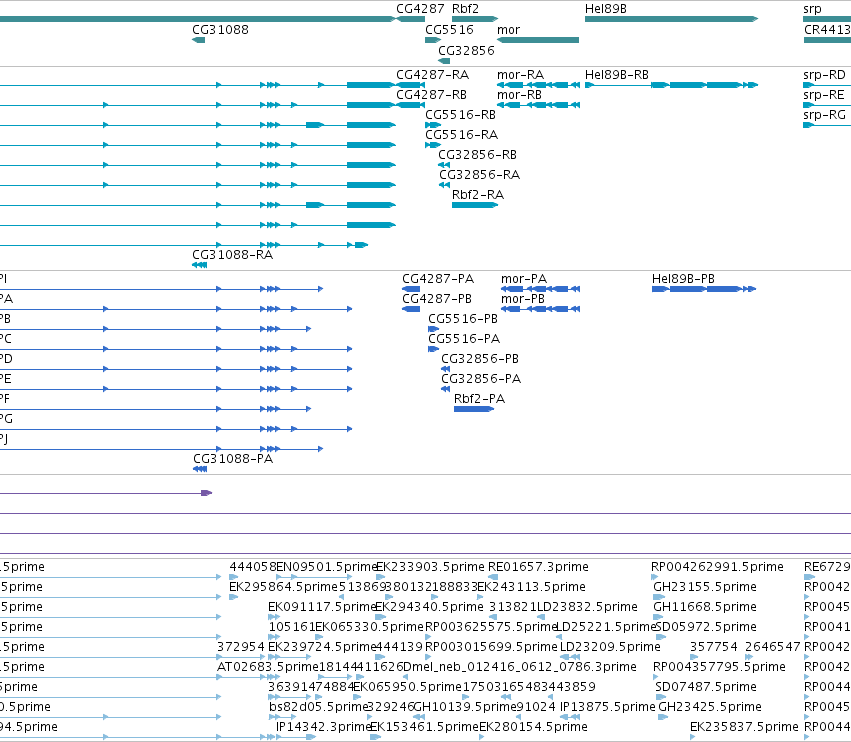Click the GH11668.5prime EST label
The image size is (851, 742).
pos(704,606)
